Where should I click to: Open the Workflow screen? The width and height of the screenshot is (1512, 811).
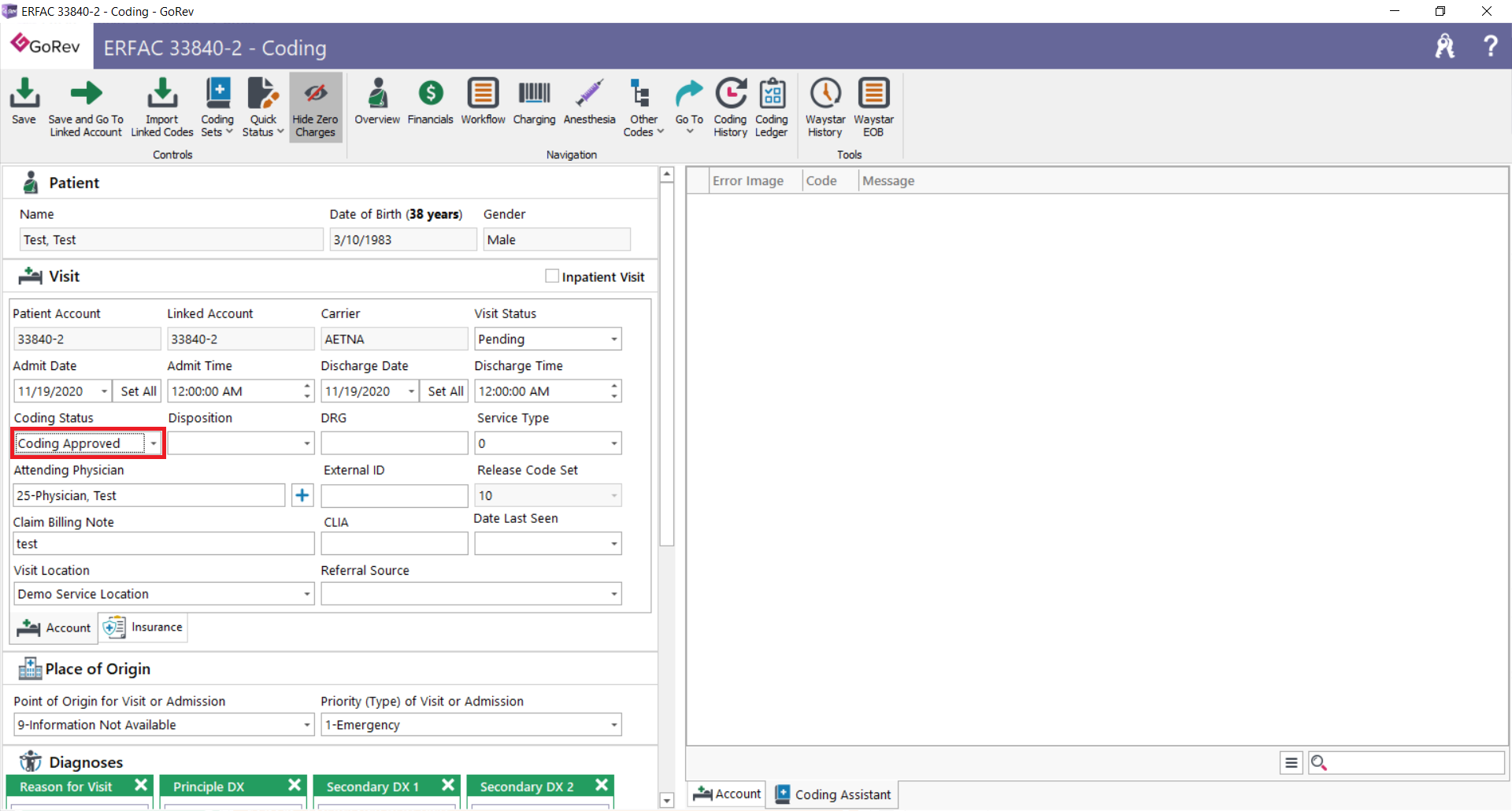tap(483, 101)
